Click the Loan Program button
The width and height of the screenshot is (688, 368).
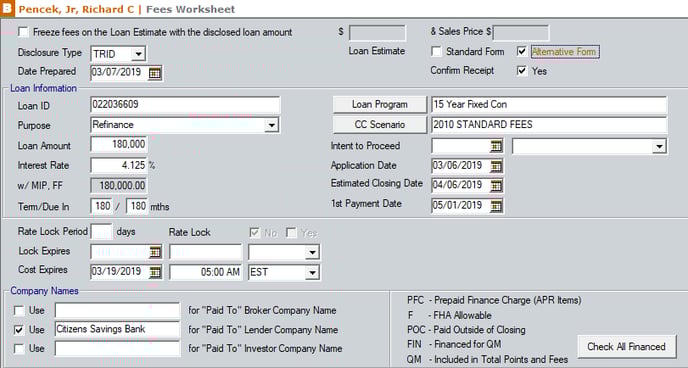pos(380,104)
